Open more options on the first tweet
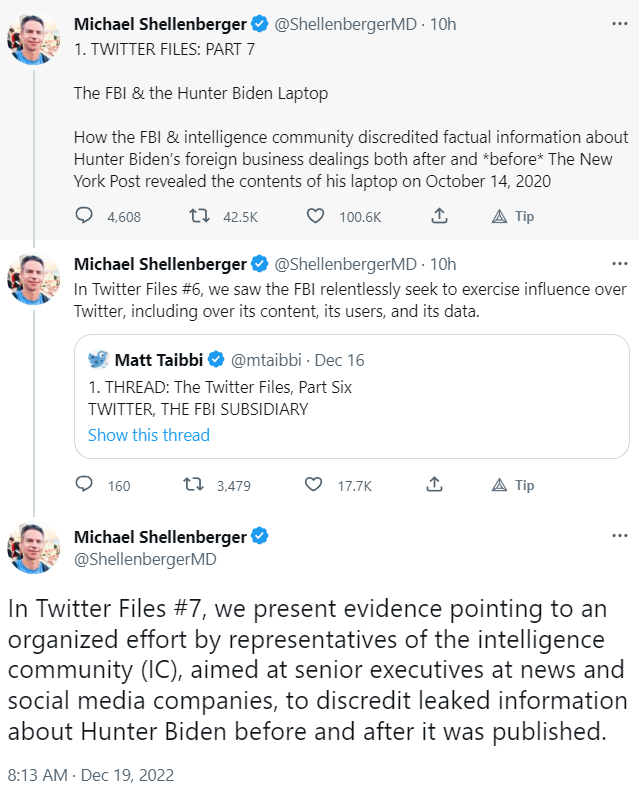The width and height of the screenshot is (639, 801). click(620, 24)
